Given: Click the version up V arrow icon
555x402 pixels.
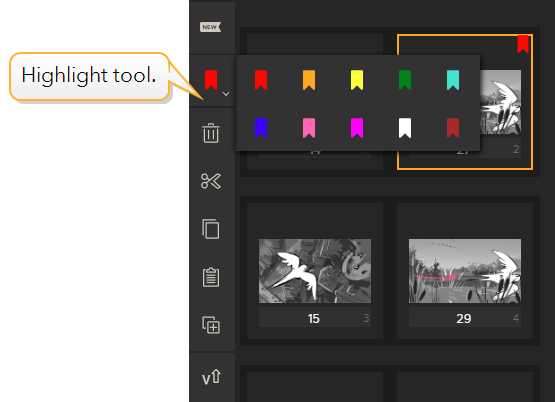Looking at the screenshot, I should click(212, 377).
